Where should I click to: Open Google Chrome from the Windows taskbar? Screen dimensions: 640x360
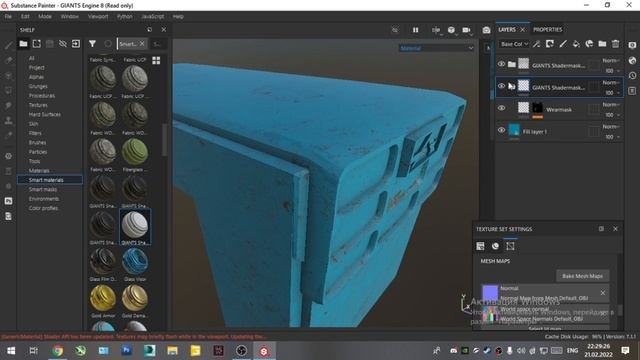(x=58, y=351)
